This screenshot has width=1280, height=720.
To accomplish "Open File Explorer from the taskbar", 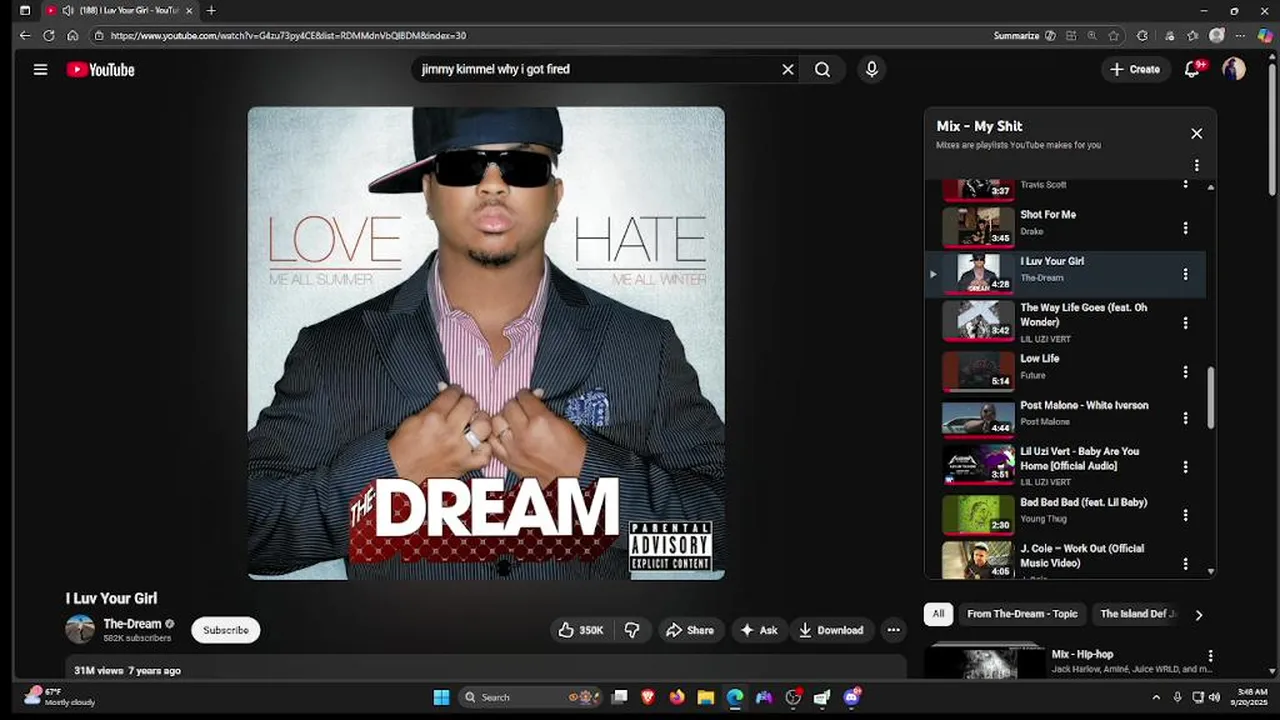I will 706,697.
